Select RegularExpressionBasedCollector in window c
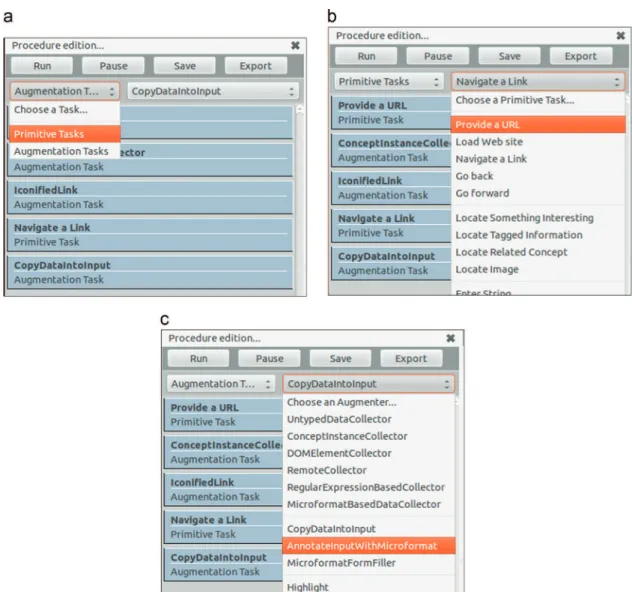This screenshot has width=632, height=592. click(369, 487)
